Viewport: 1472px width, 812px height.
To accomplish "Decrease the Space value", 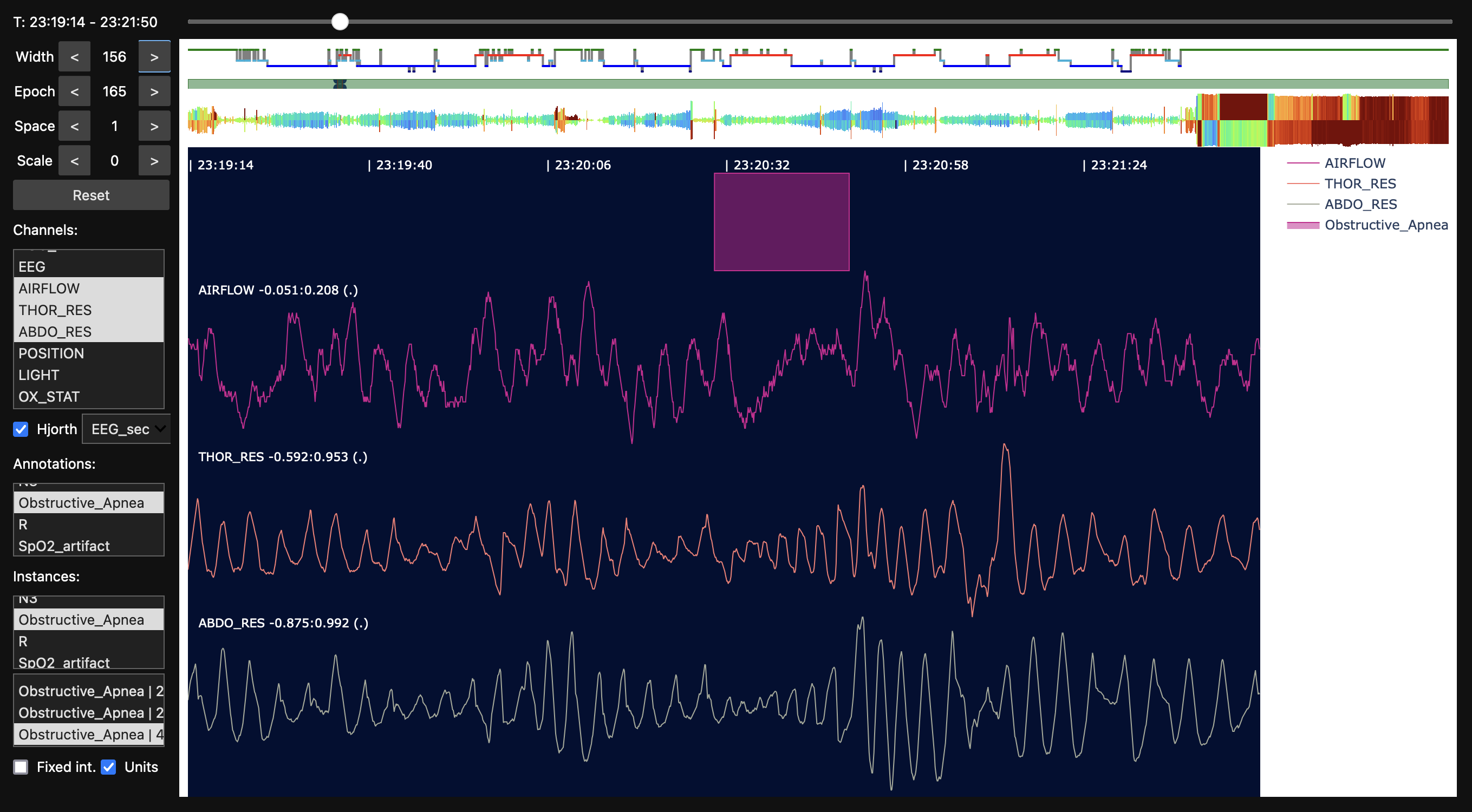I will click(x=74, y=126).
